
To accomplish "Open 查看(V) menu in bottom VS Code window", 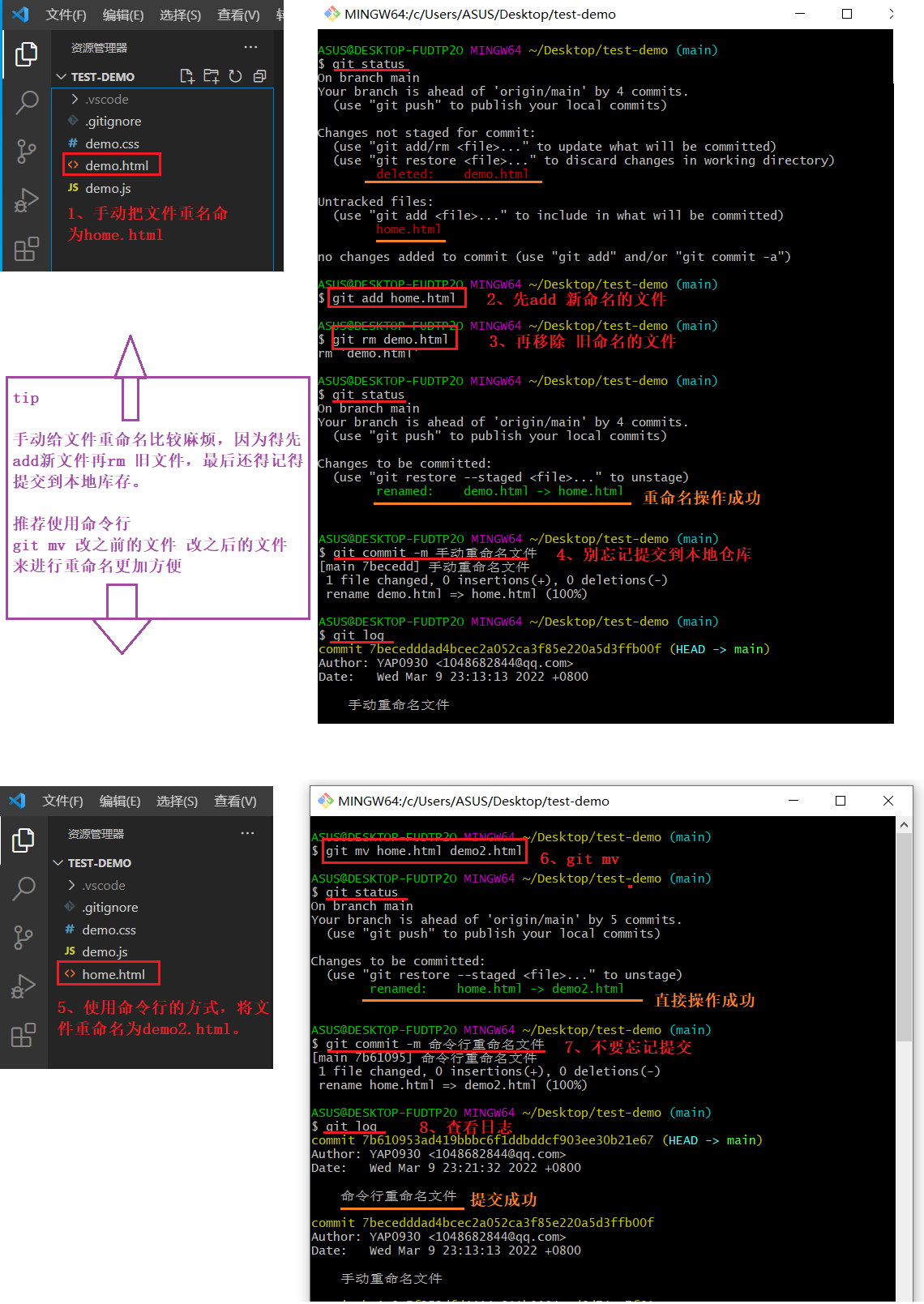I will (x=235, y=801).
